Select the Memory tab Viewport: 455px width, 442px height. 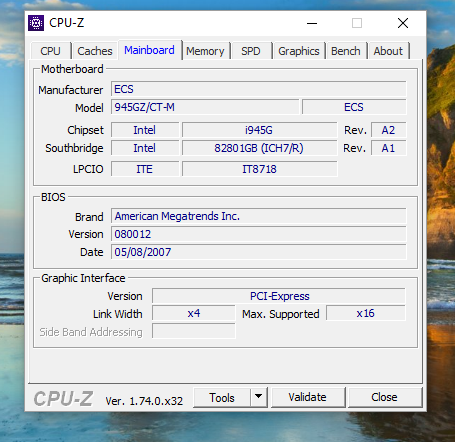click(x=205, y=51)
